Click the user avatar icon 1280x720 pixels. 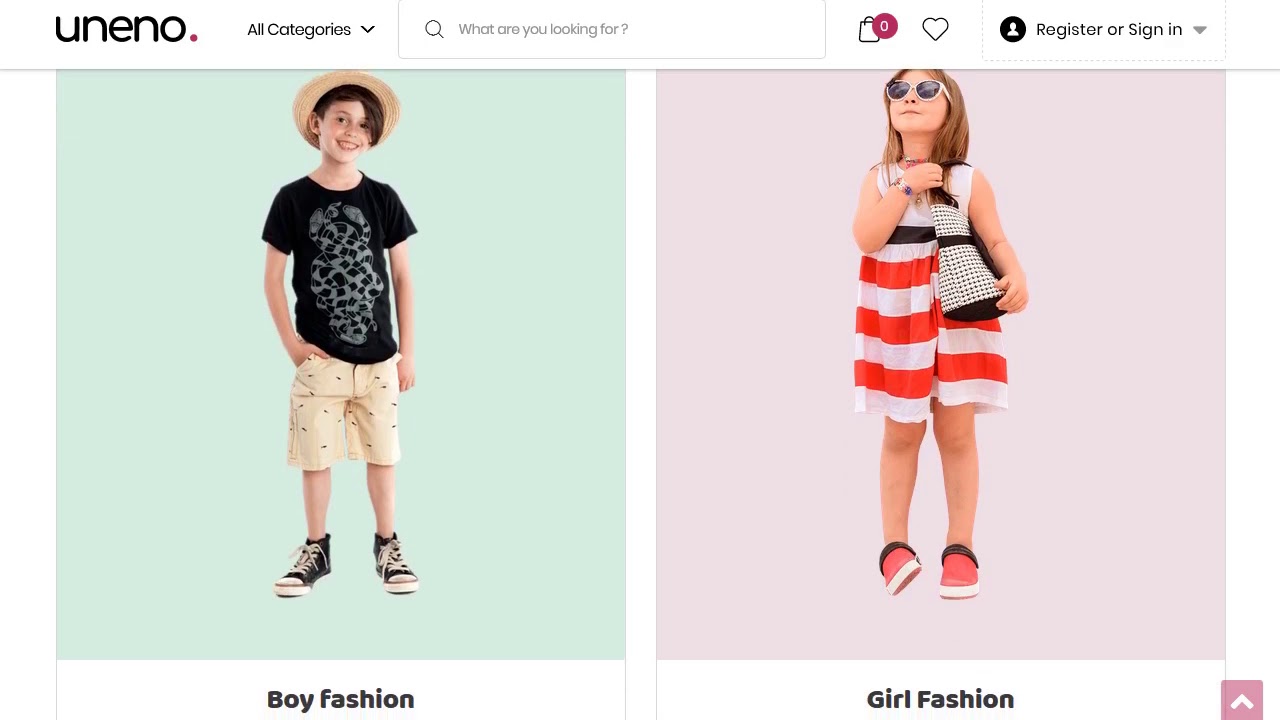click(1013, 29)
